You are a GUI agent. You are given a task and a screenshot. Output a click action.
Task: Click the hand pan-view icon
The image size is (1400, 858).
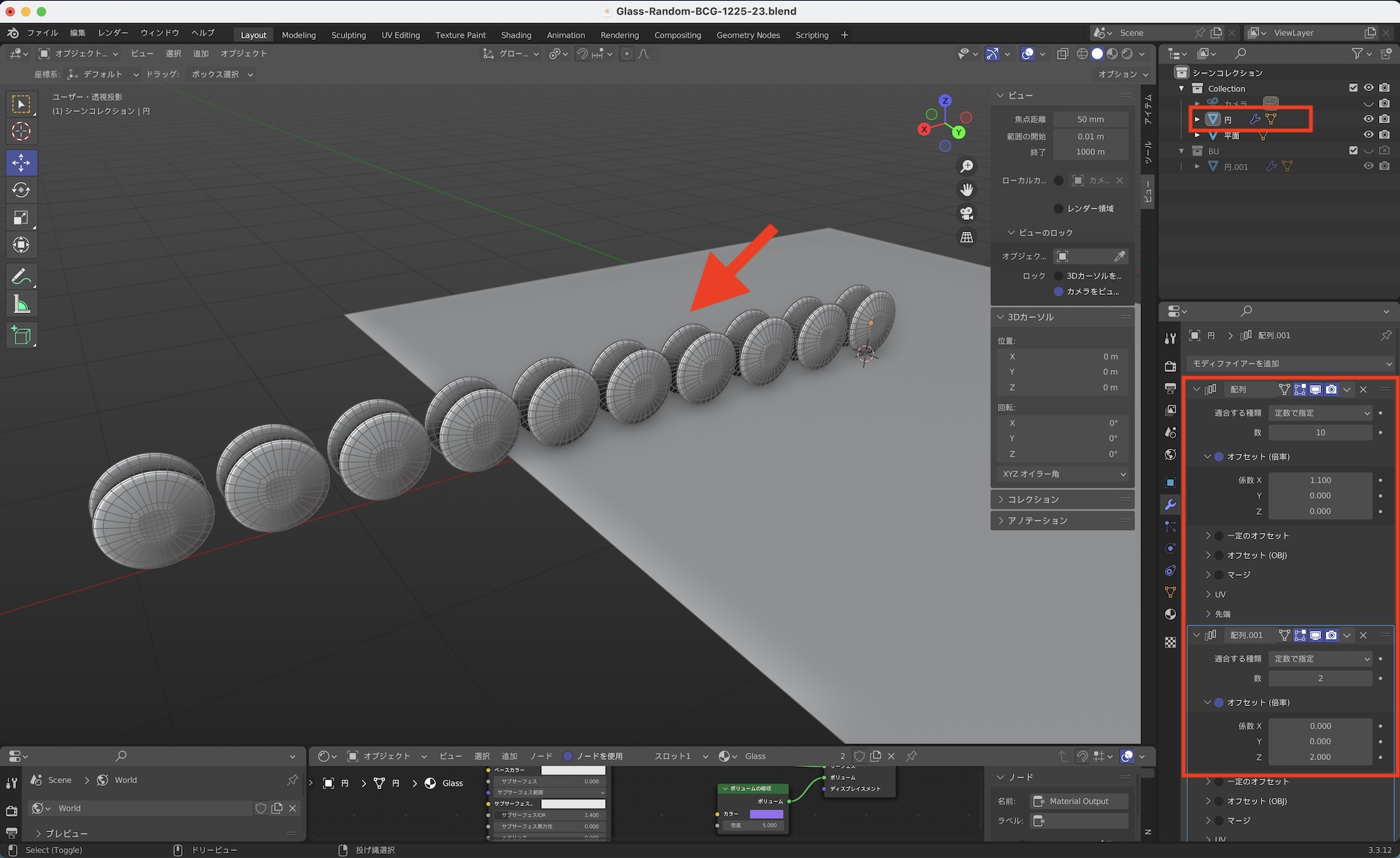click(x=967, y=190)
